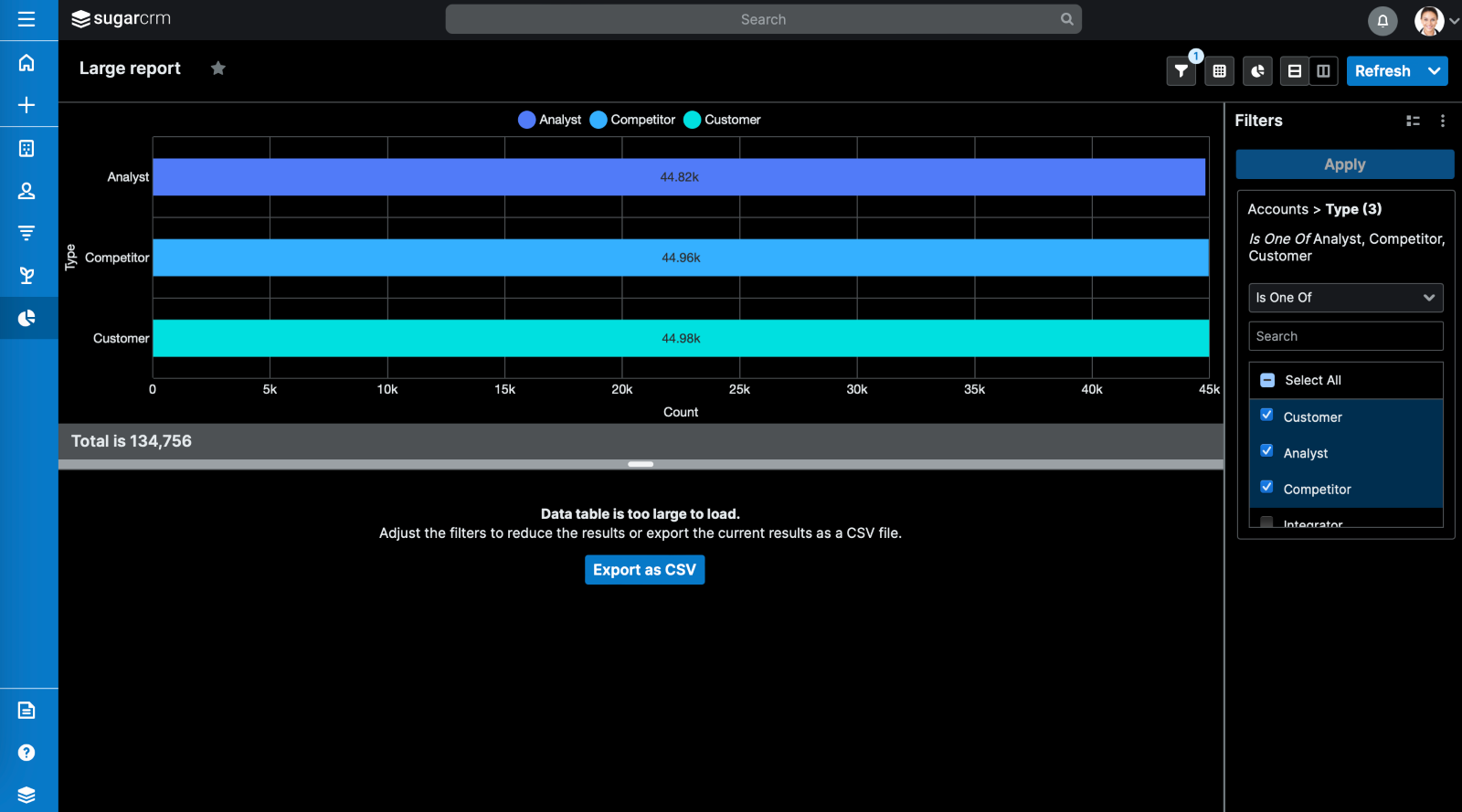Click the Analyst legend color swatch

(x=526, y=120)
